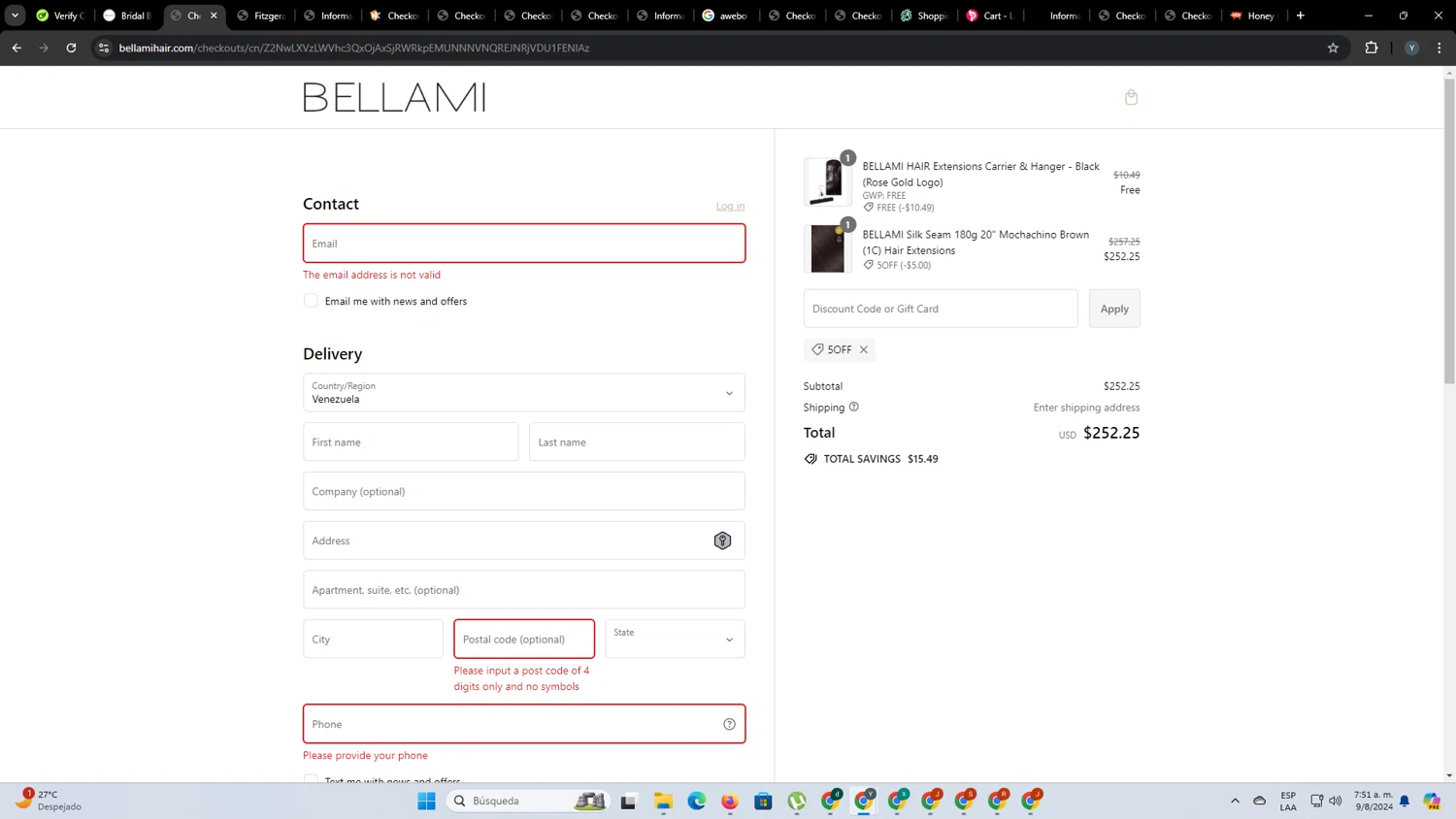Click into the Email field

pyautogui.click(x=524, y=244)
